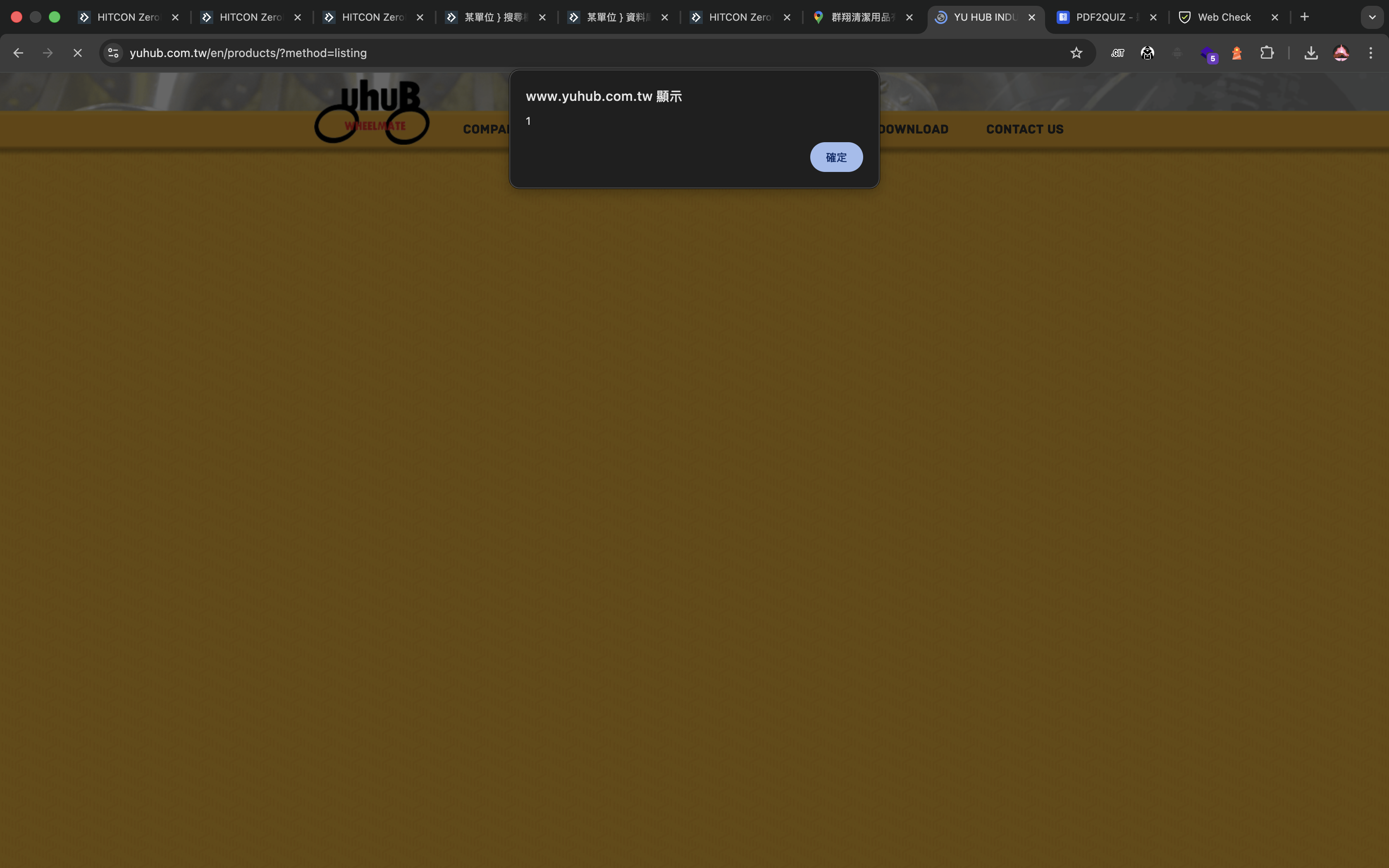Viewport: 1389px width, 868px height.
Task: Open site information icon in address bar
Action: click(x=114, y=53)
